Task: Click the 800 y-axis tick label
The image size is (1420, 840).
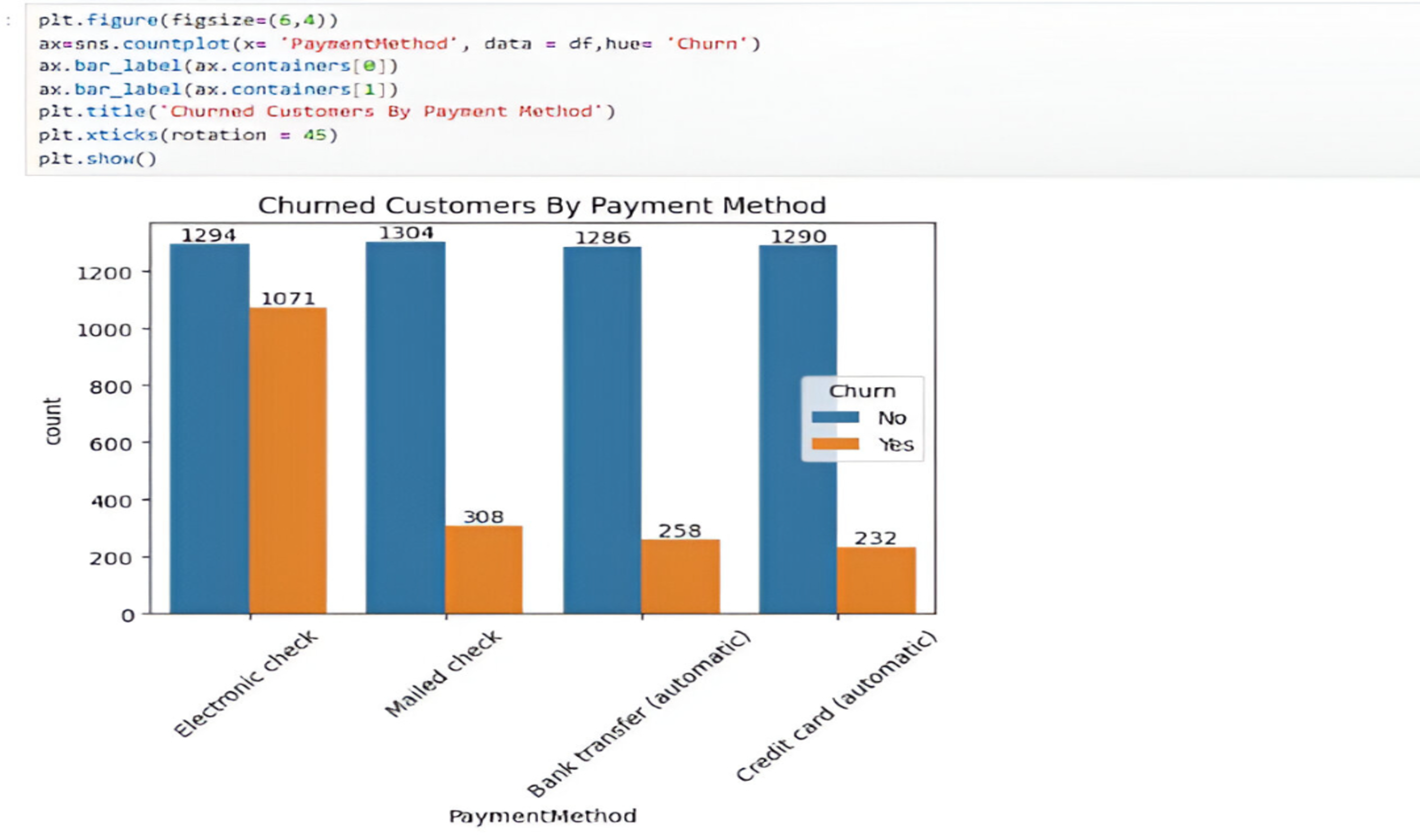Action: click(111, 387)
